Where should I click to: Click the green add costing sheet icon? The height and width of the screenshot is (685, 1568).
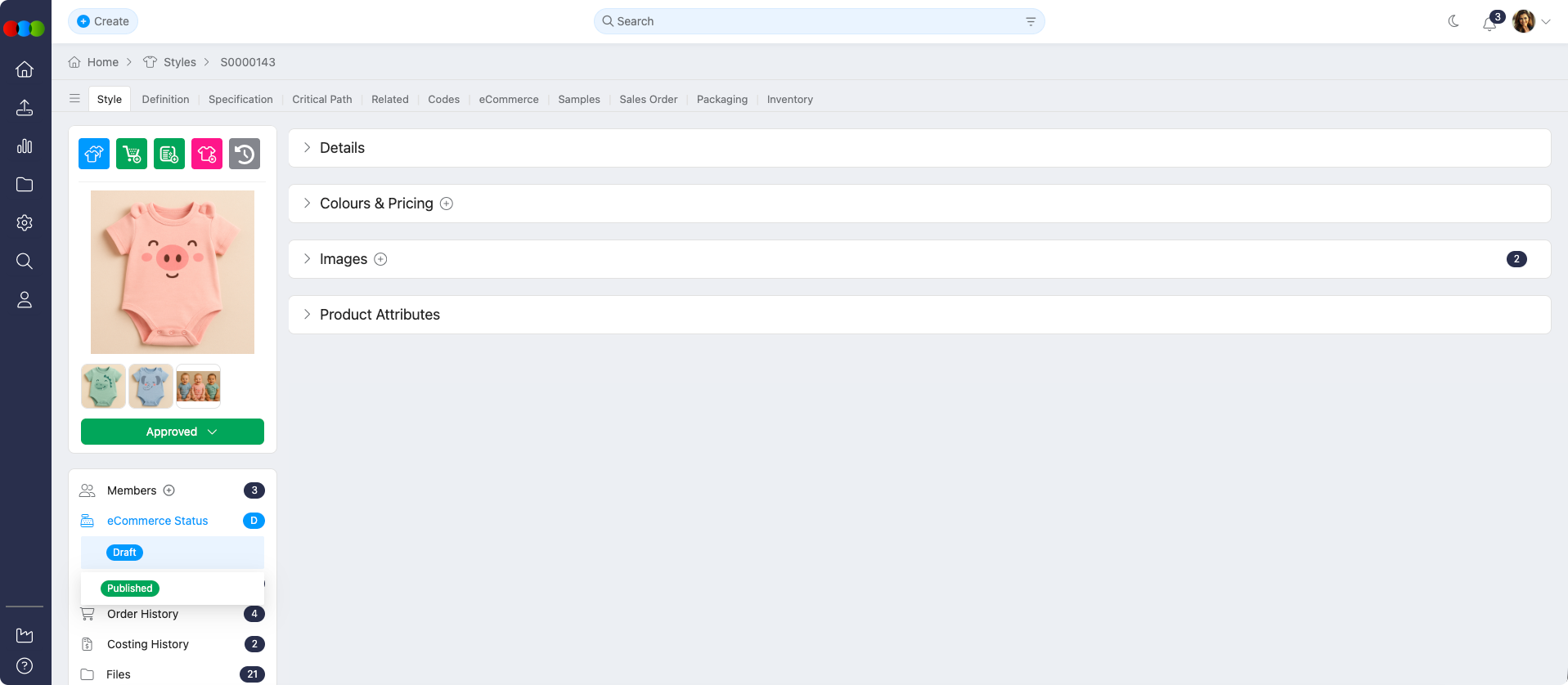coord(169,154)
